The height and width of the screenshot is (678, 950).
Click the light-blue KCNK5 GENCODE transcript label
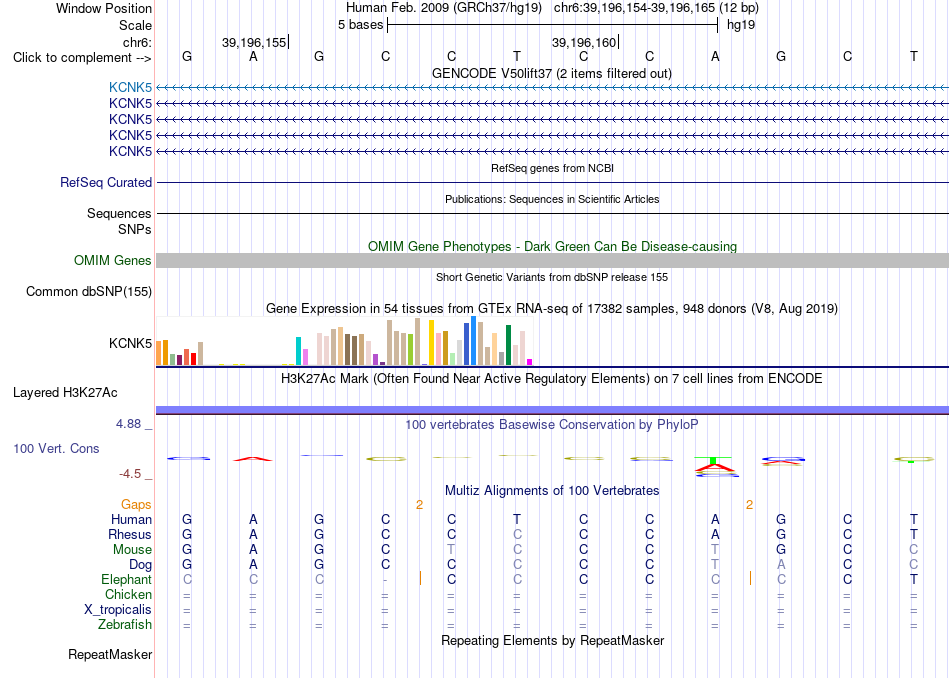coord(130,88)
